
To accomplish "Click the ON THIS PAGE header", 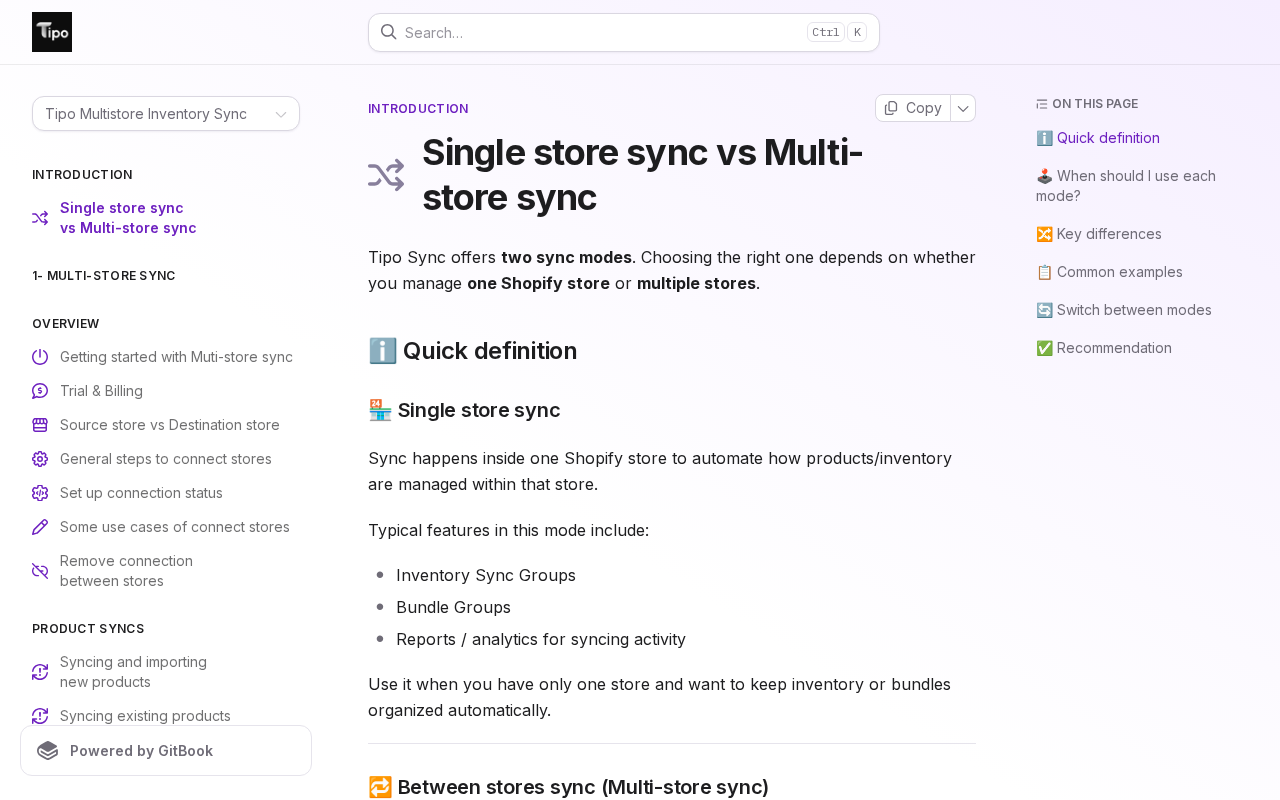I will [x=1087, y=104].
